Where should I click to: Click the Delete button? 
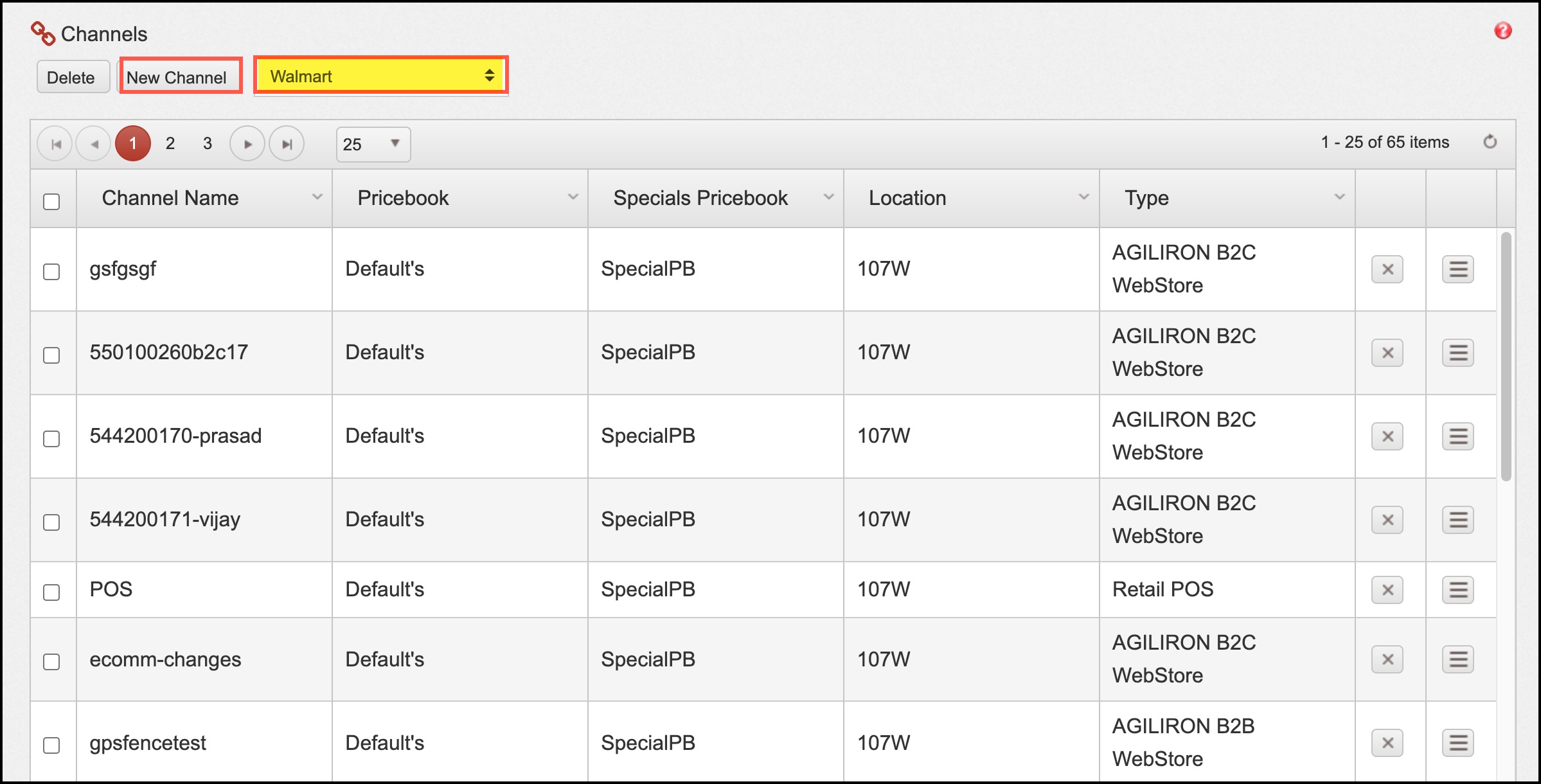(x=71, y=77)
